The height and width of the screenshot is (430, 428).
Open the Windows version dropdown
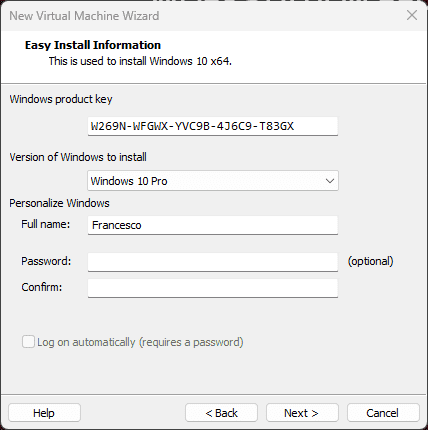pyautogui.click(x=213, y=181)
